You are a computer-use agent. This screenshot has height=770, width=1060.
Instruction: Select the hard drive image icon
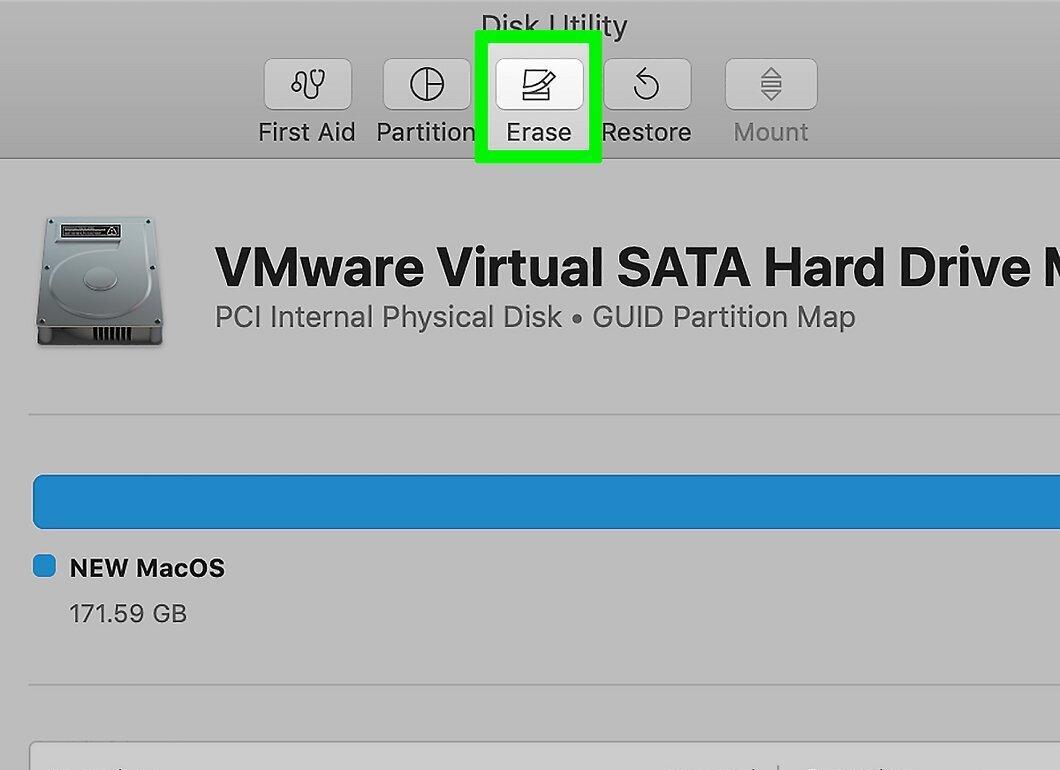pyautogui.click(x=100, y=281)
